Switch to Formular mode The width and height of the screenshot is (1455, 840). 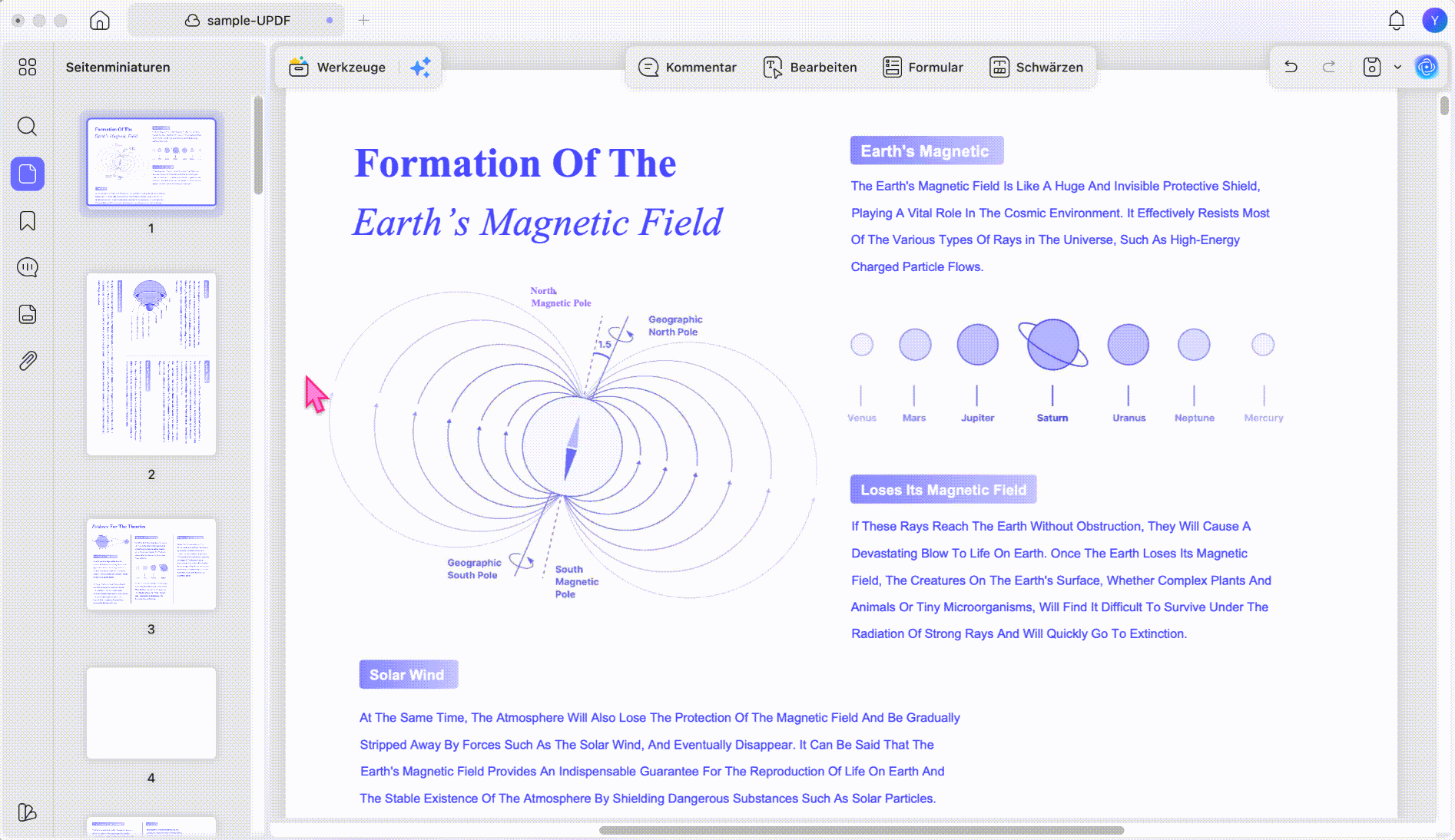tap(923, 68)
